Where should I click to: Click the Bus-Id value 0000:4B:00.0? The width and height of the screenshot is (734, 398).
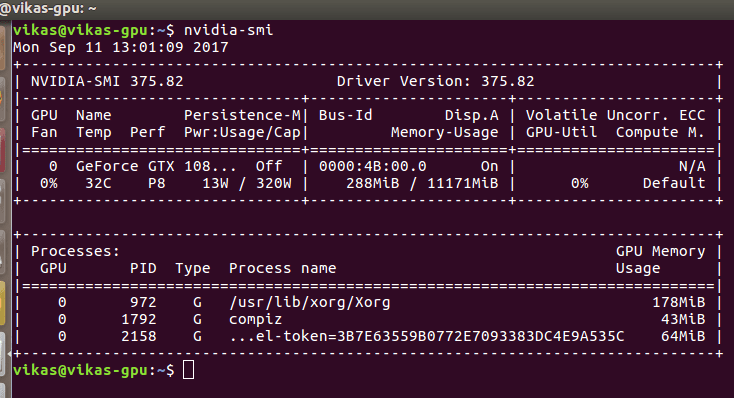(x=373, y=166)
